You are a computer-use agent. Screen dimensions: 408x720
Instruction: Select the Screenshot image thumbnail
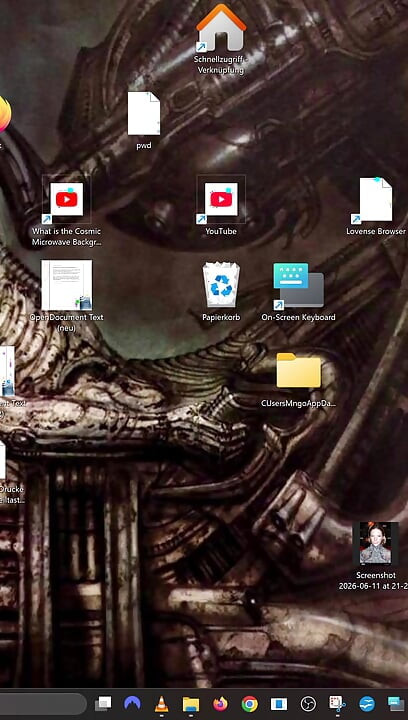coord(375,543)
